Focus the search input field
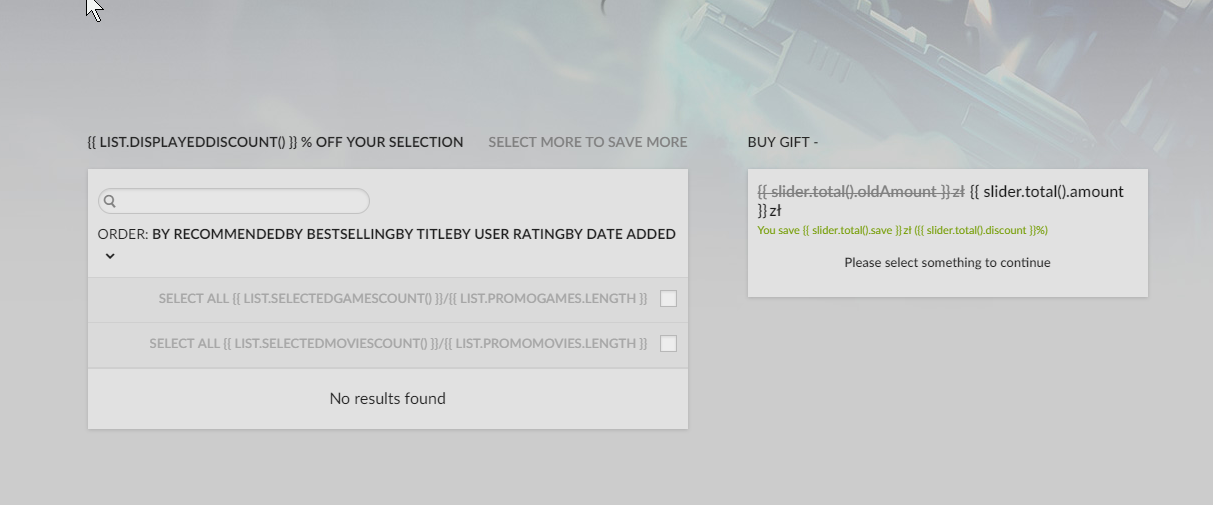 (x=240, y=201)
